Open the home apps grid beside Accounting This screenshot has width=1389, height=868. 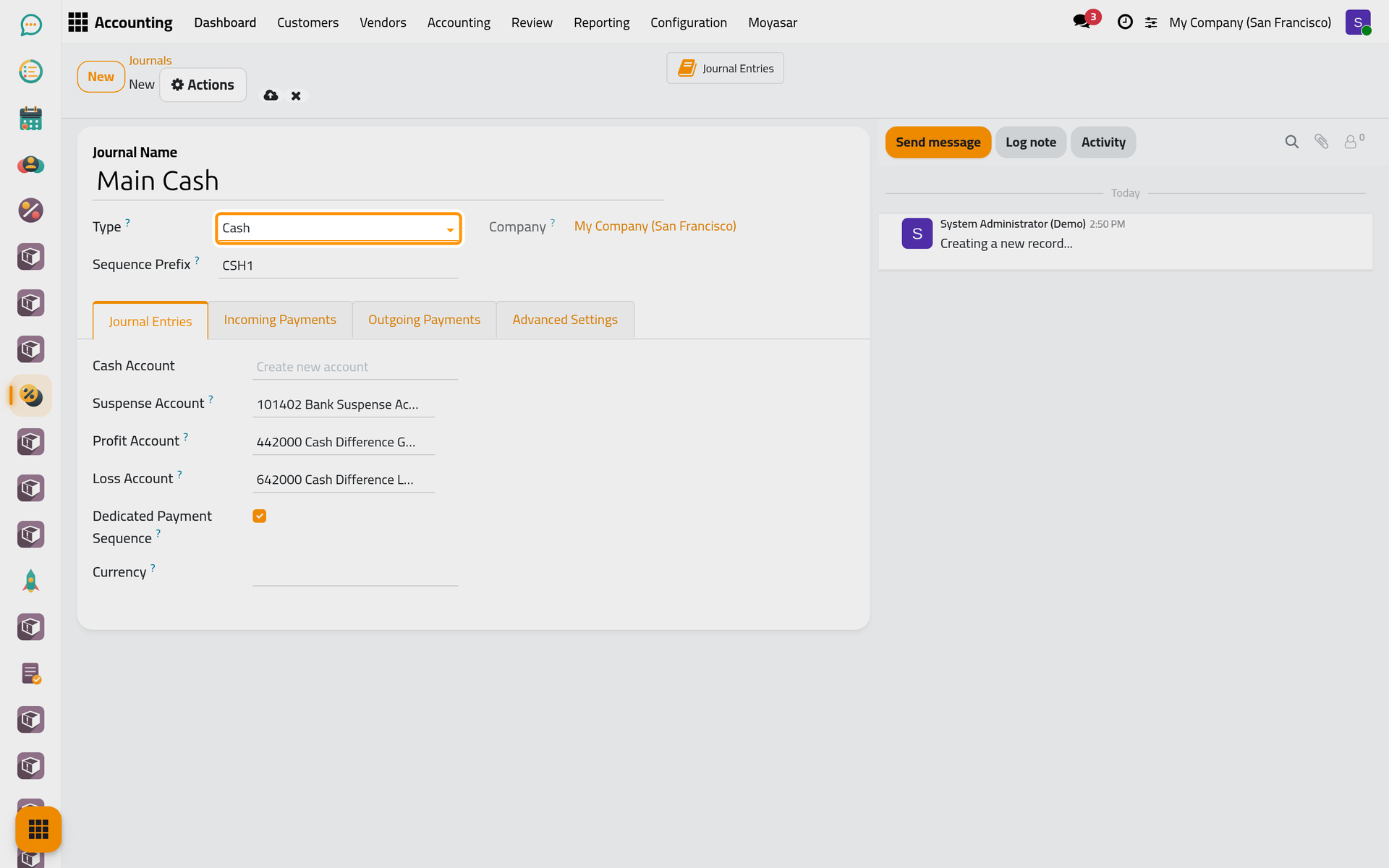click(77, 22)
